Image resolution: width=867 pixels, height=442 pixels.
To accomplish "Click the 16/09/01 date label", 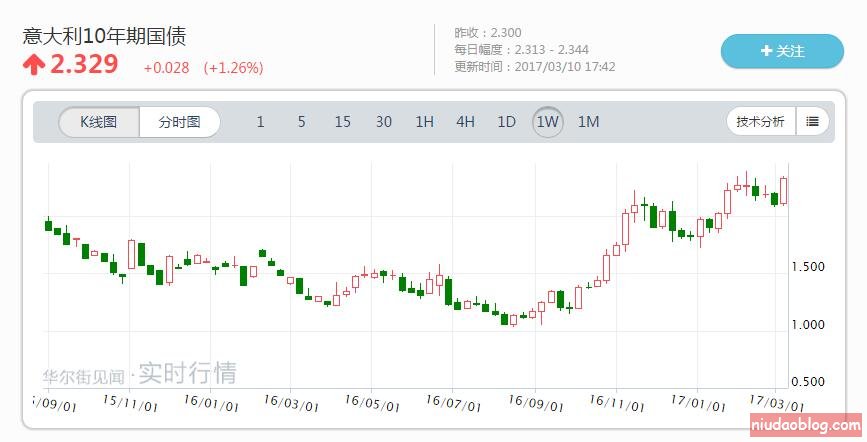I will coord(535,403).
